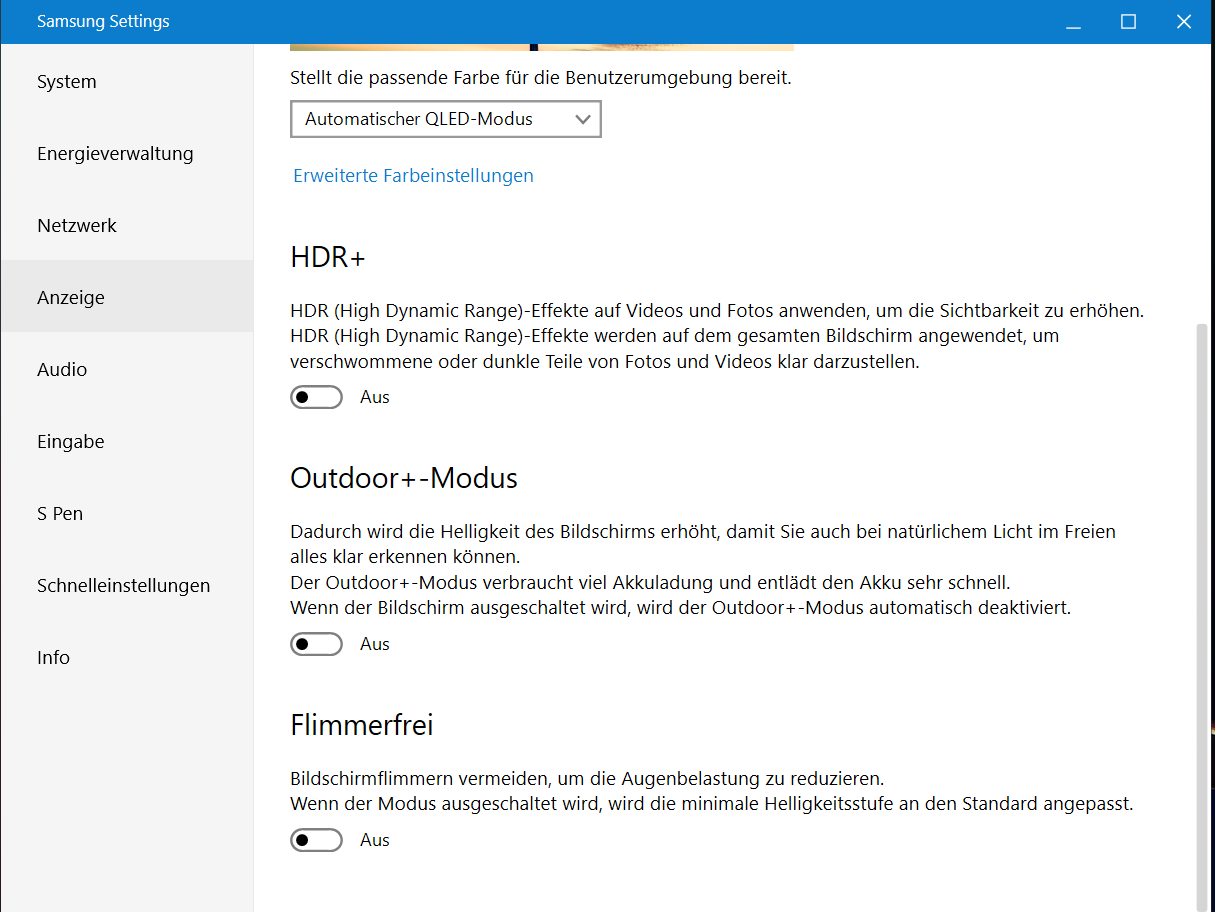Switch to Netzwerk settings
The image size is (1215, 912).
point(77,226)
